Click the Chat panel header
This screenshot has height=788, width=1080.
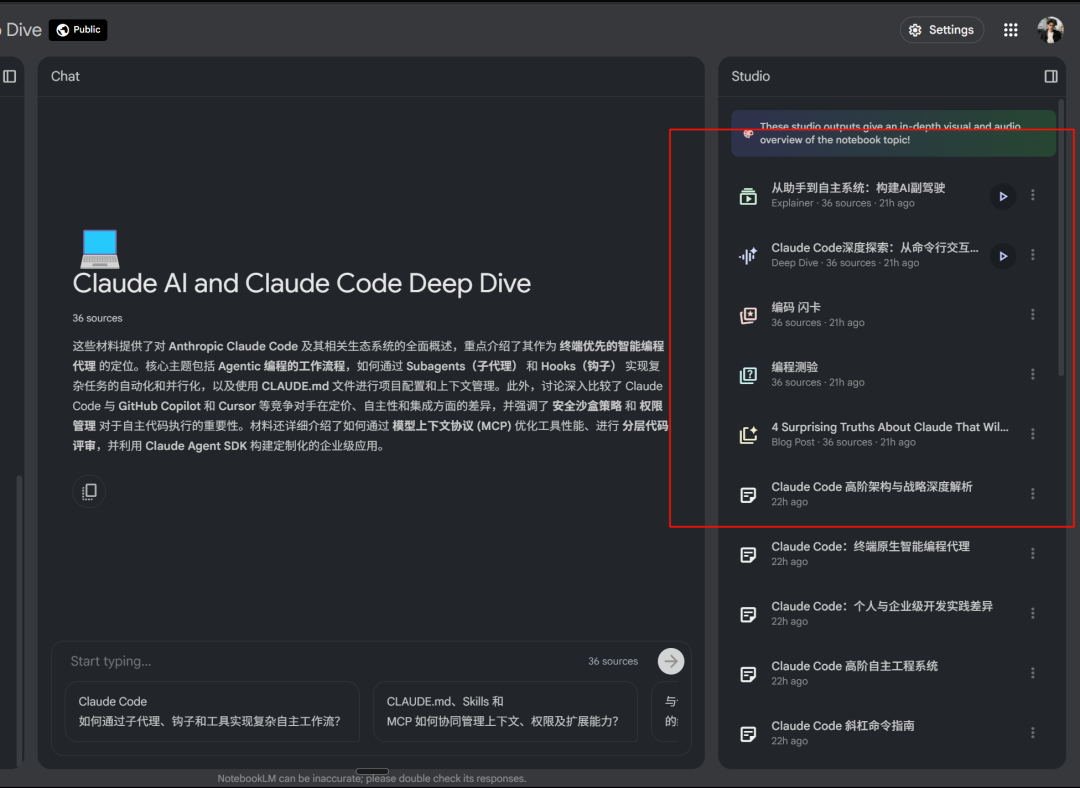coord(65,76)
